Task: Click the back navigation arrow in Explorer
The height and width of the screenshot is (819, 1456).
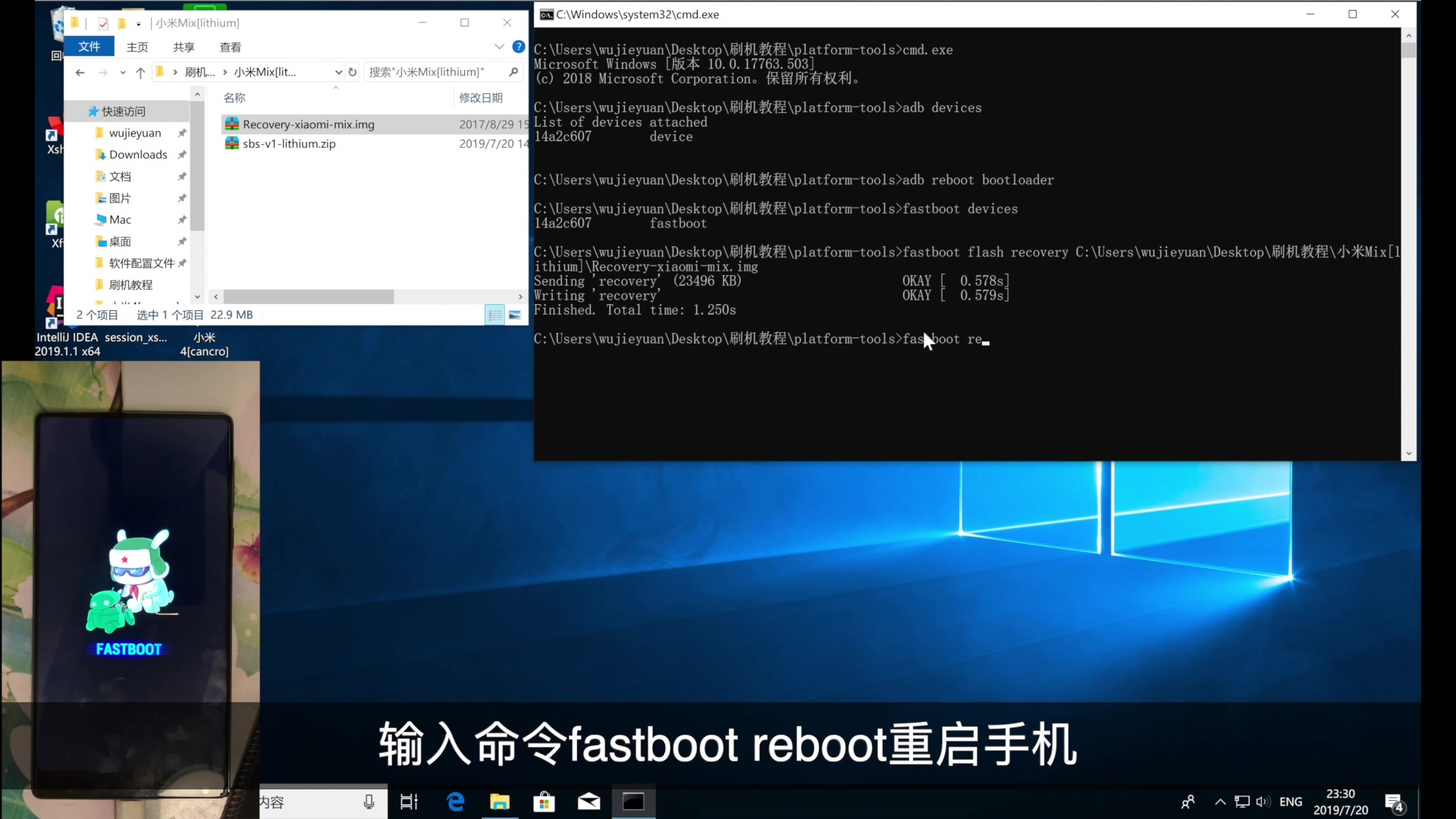Action: (x=80, y=72)
